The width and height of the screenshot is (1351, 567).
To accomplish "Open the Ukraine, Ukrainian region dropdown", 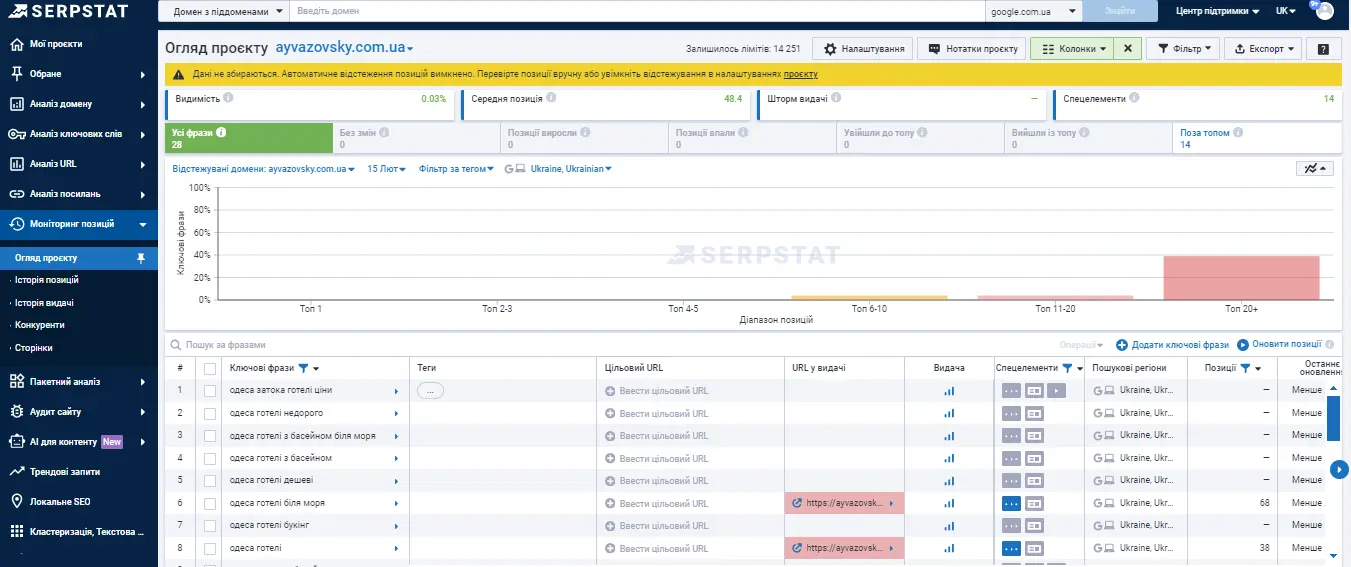I will (570, 169).
